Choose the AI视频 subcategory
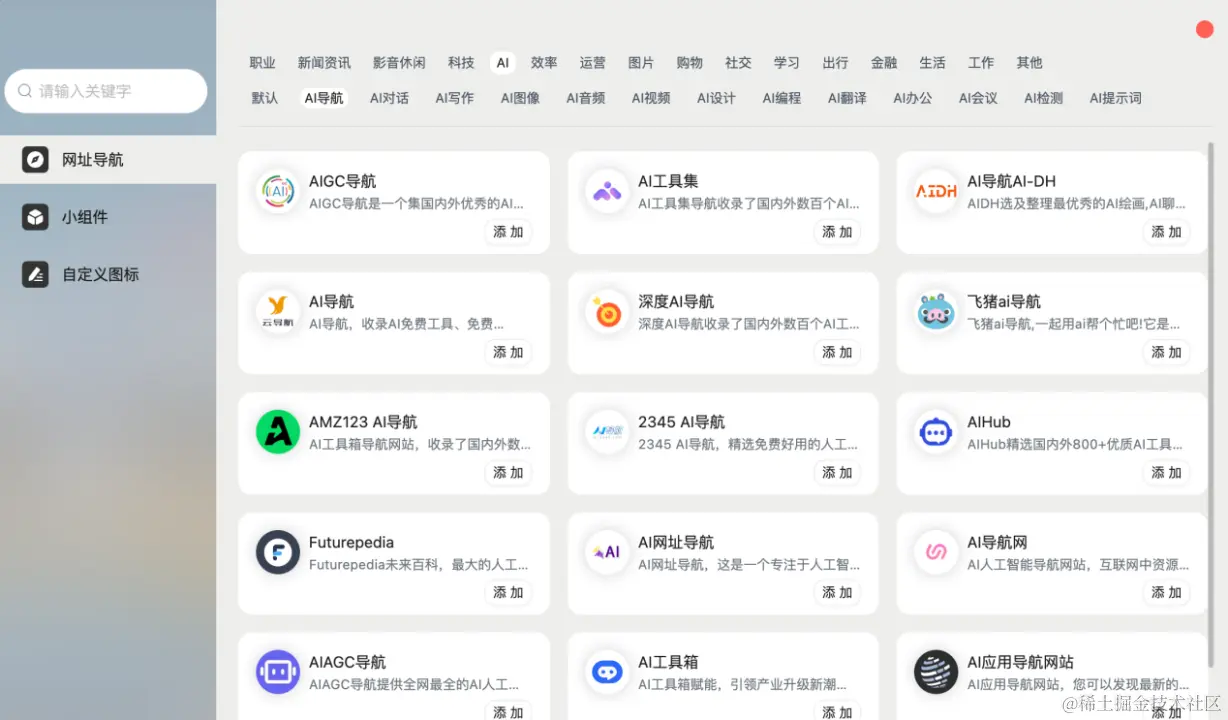 pos(651,98)
